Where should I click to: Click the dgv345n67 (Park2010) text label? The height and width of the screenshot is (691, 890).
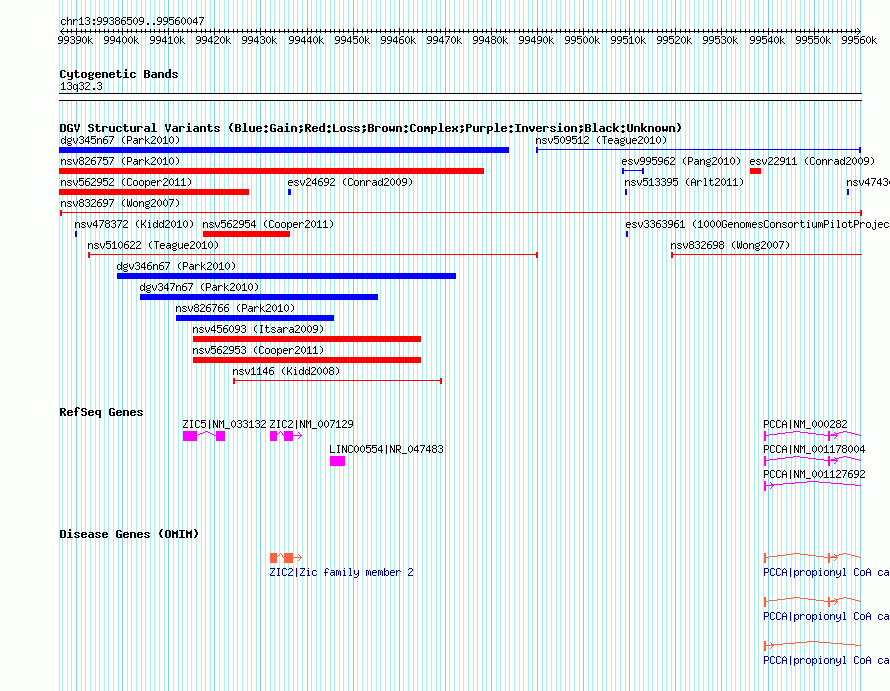point(120,140)
